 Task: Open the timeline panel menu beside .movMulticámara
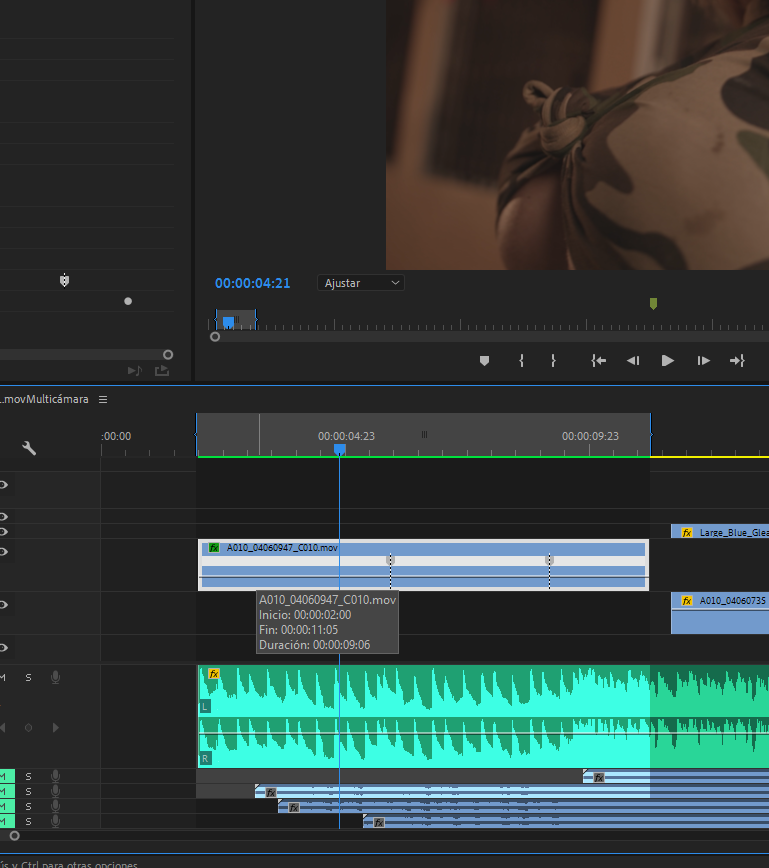coord(103,399)
